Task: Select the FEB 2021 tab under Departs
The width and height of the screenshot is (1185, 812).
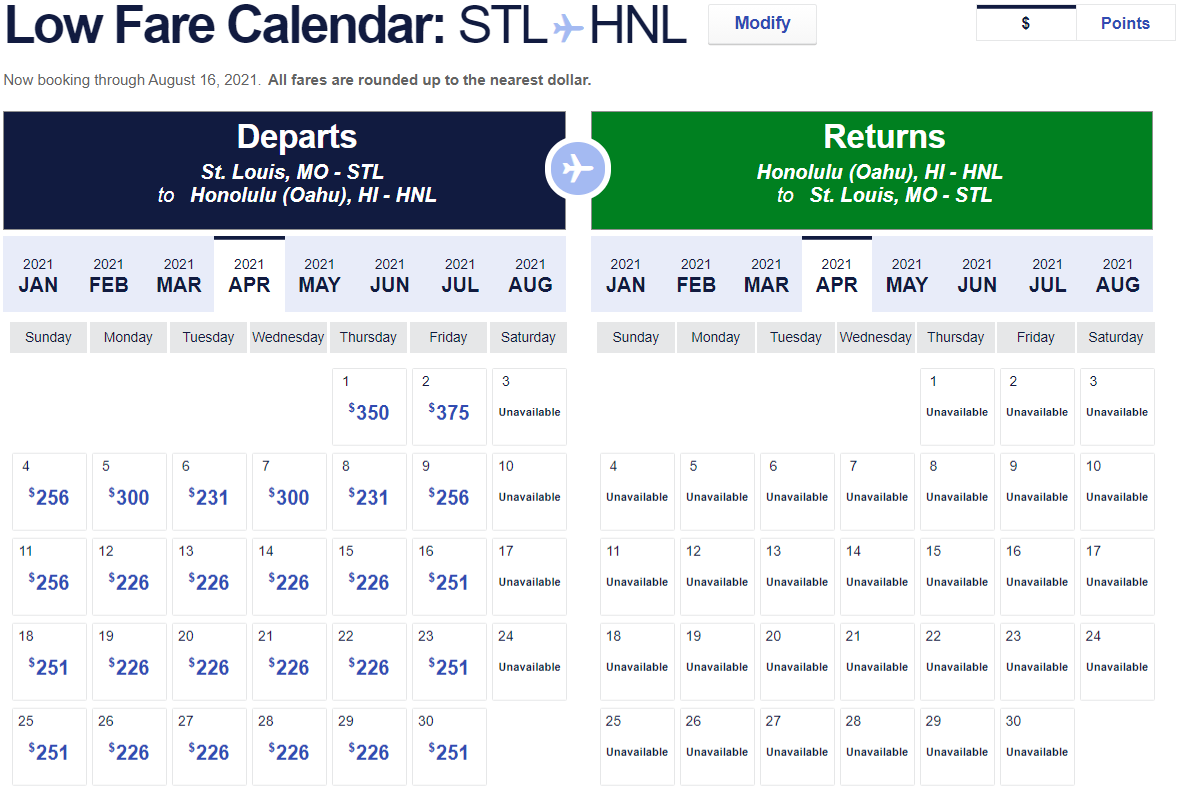Action: click(x=108, y=275)
